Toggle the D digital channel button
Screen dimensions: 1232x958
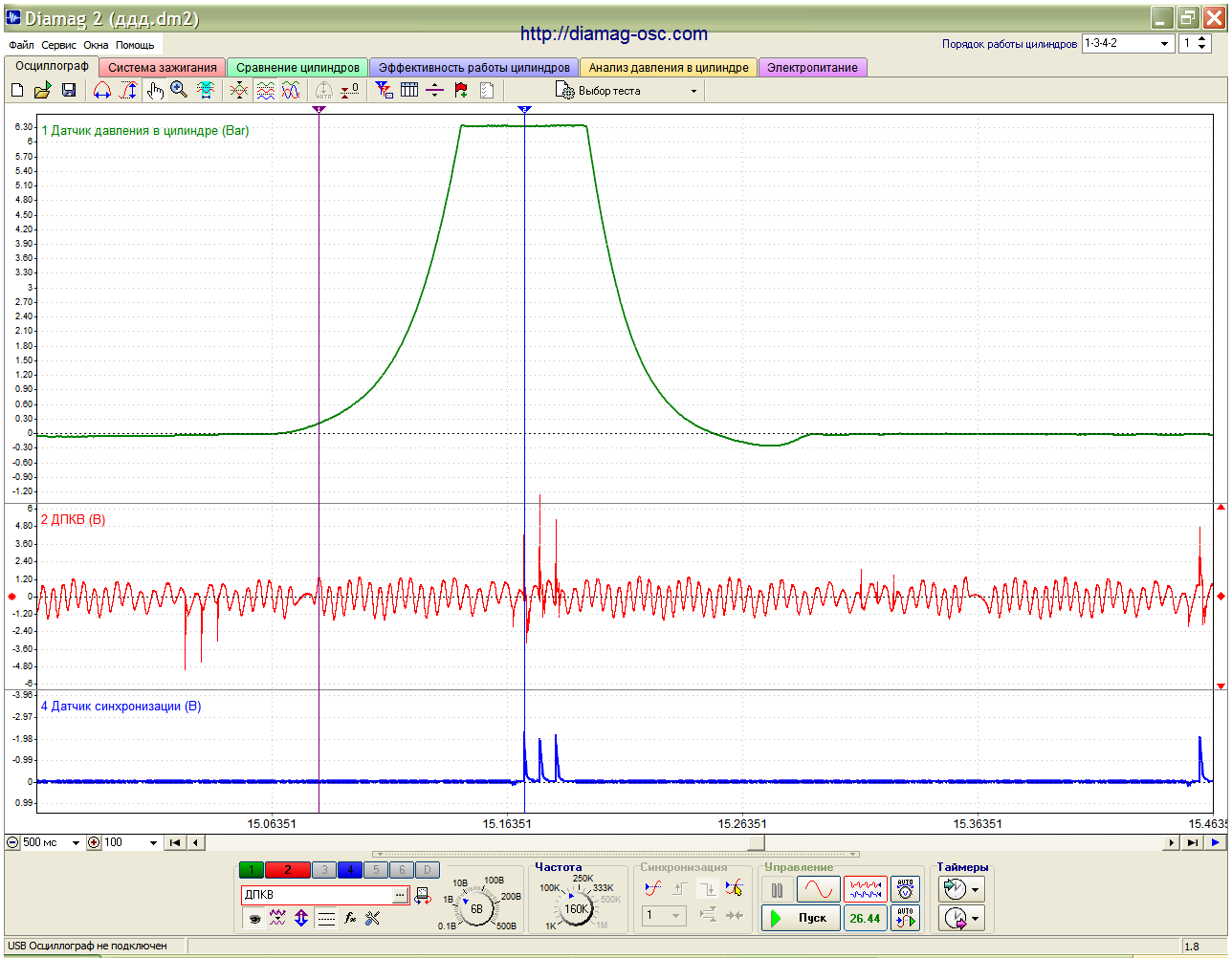(x=428, y=870)
